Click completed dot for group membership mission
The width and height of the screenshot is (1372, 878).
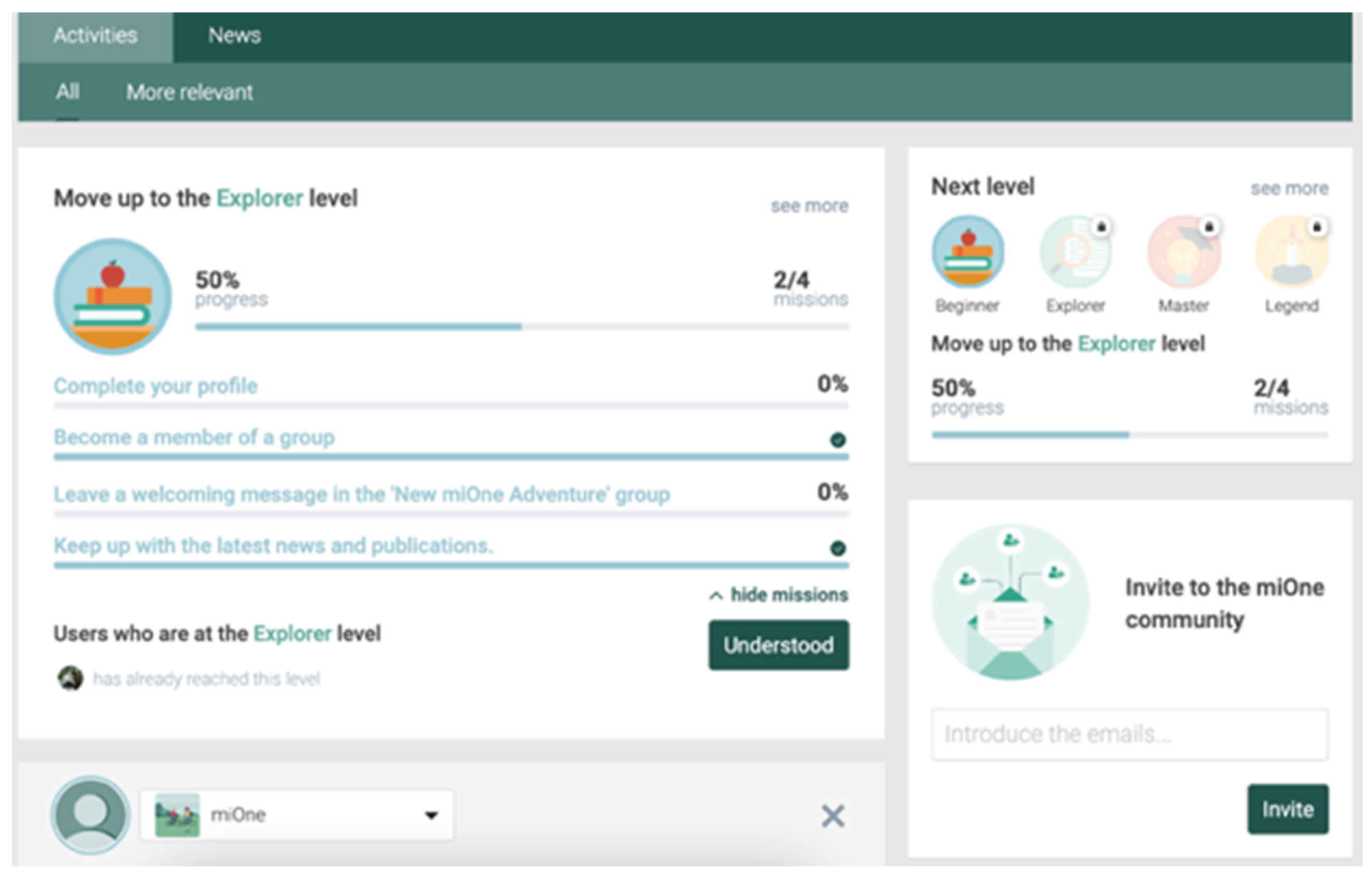click(x=838, y=440)
